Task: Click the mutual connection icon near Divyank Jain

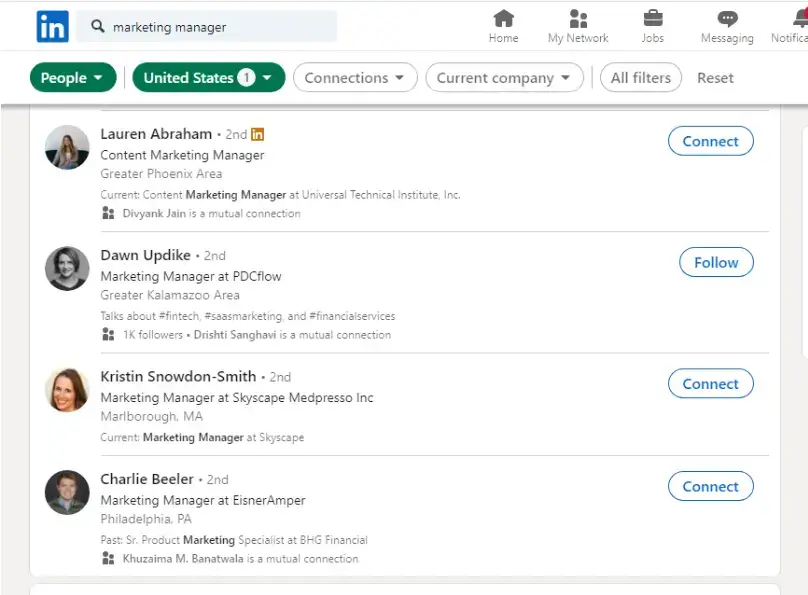Action: (108, 212)
